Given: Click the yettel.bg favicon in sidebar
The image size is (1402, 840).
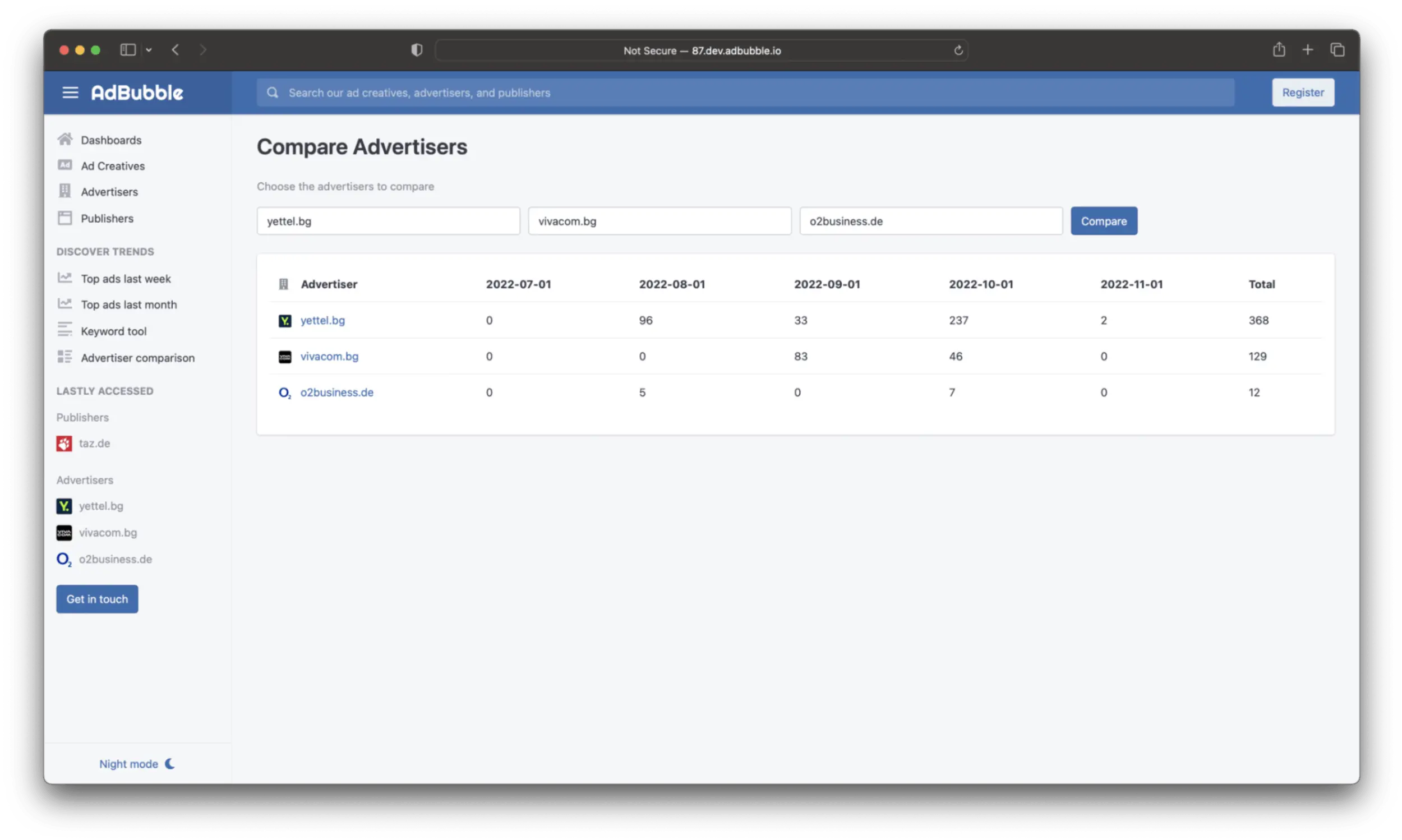Looking at the screenshot, I should click(64, 506).
